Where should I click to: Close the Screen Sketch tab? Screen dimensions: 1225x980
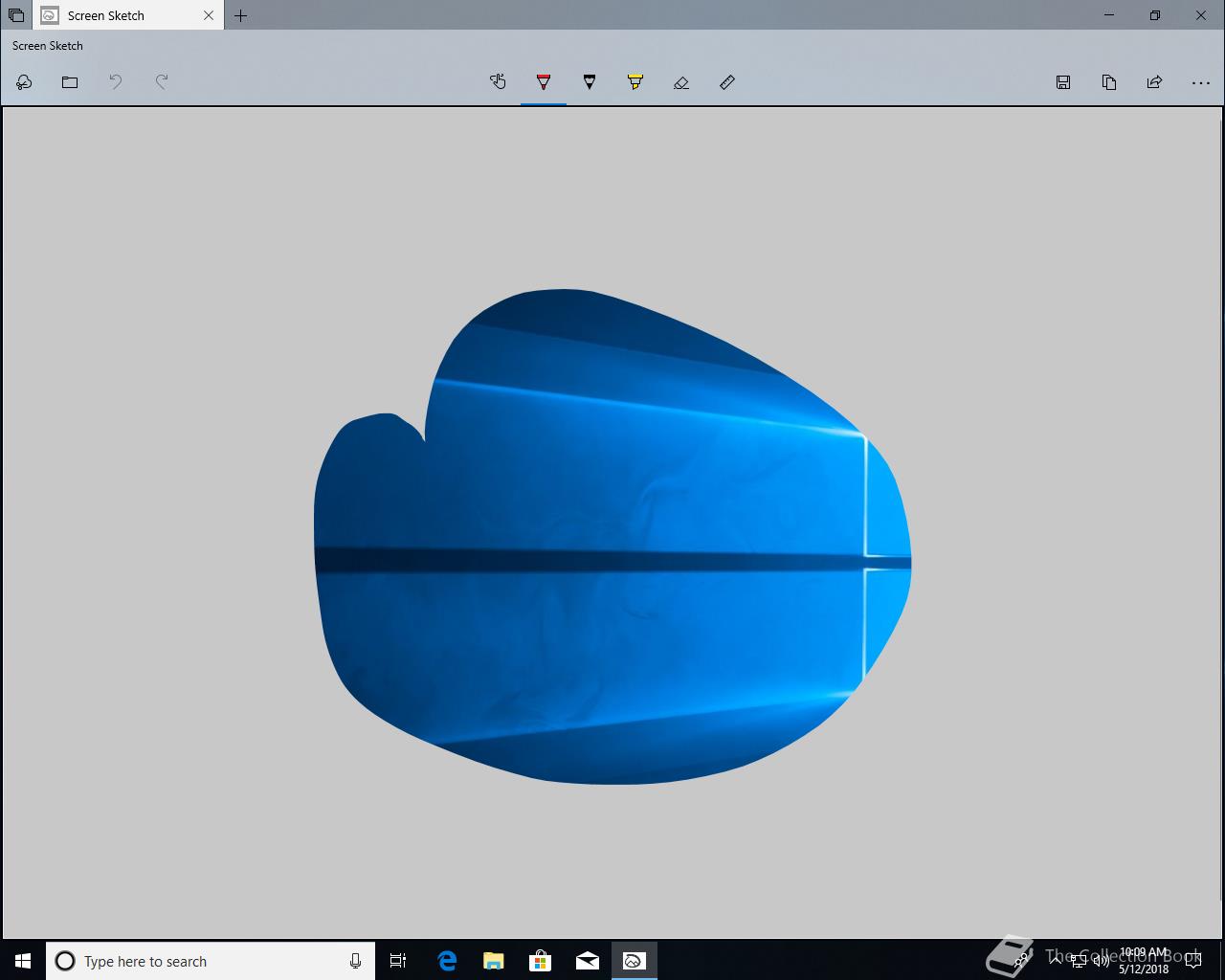pyautogui.click(x=209, y=15)
